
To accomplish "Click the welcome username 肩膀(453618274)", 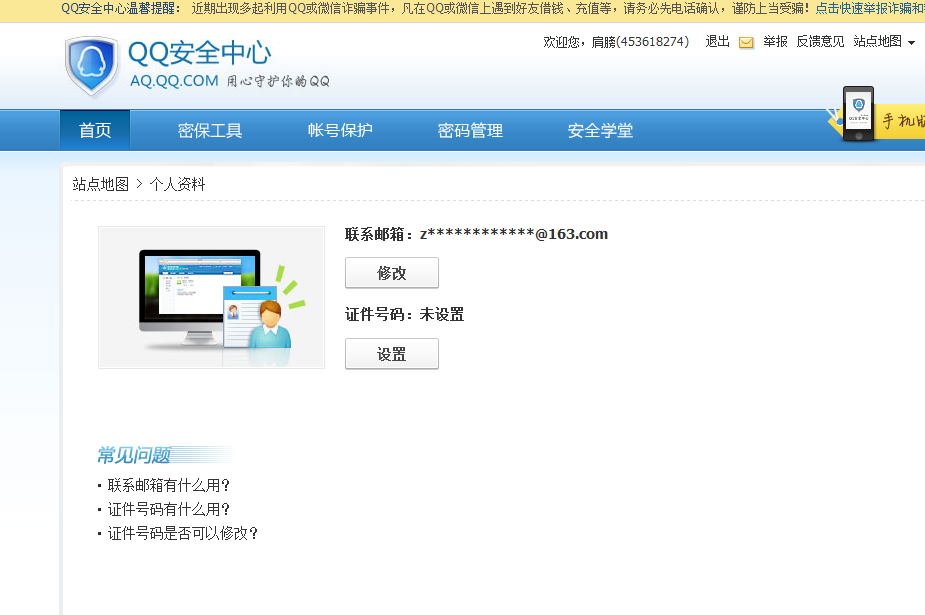I will (640, 42).
